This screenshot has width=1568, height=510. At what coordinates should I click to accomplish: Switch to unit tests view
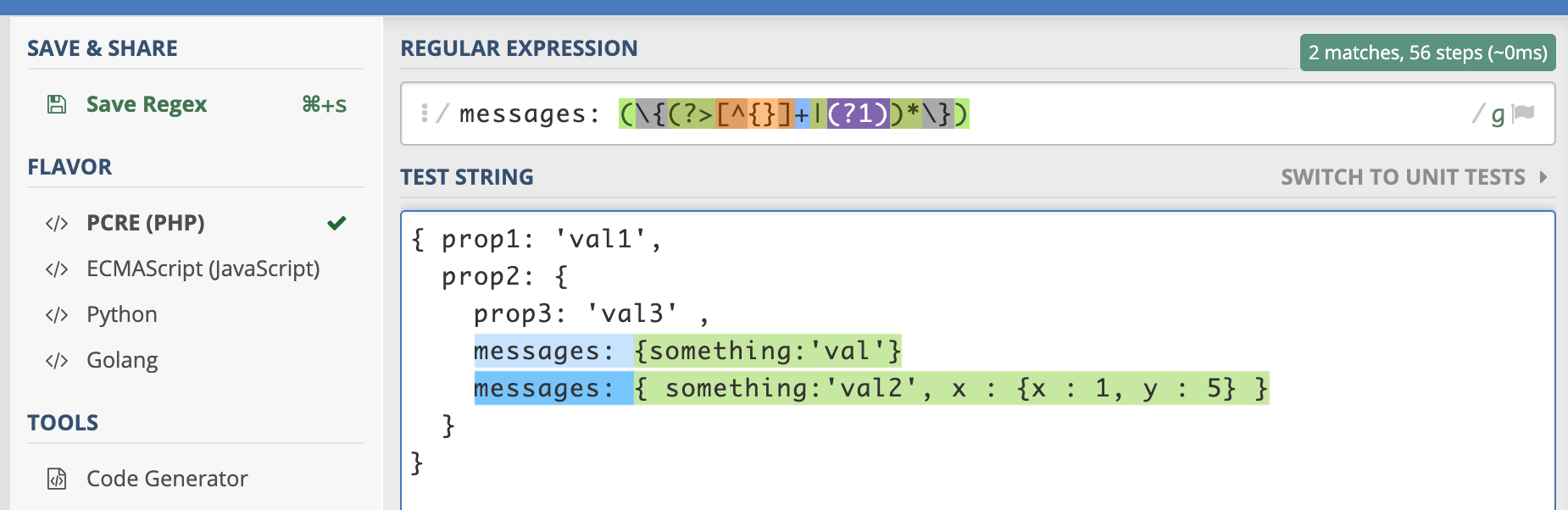[1403, 177]
